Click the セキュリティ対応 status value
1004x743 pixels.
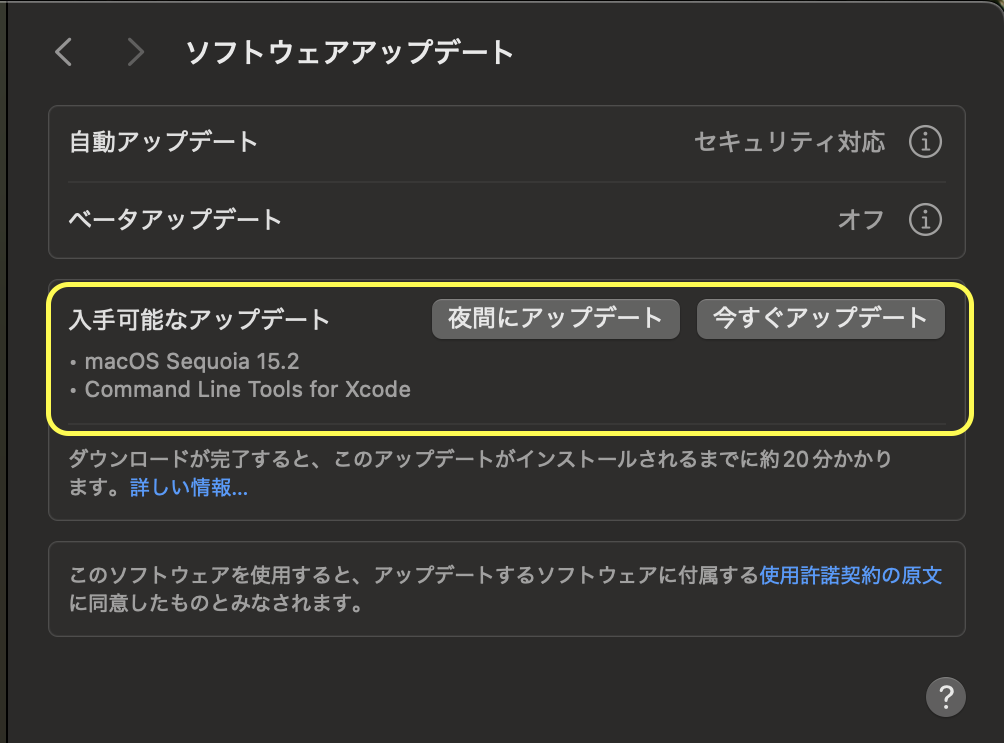pyautogui.click(x=789, y=143)
